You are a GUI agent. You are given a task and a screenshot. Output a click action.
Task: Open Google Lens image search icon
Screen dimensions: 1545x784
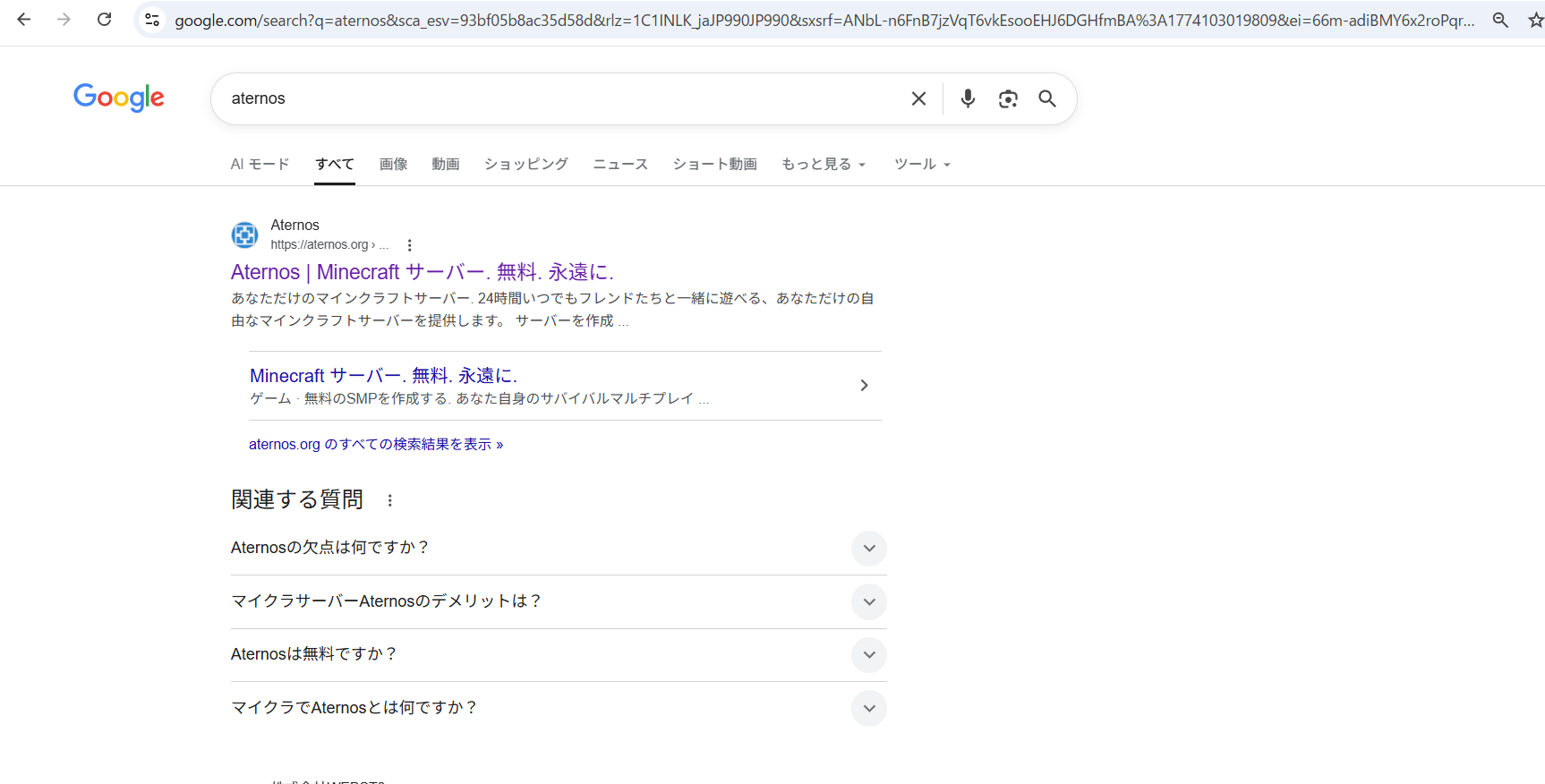[x=1008, y=98]
